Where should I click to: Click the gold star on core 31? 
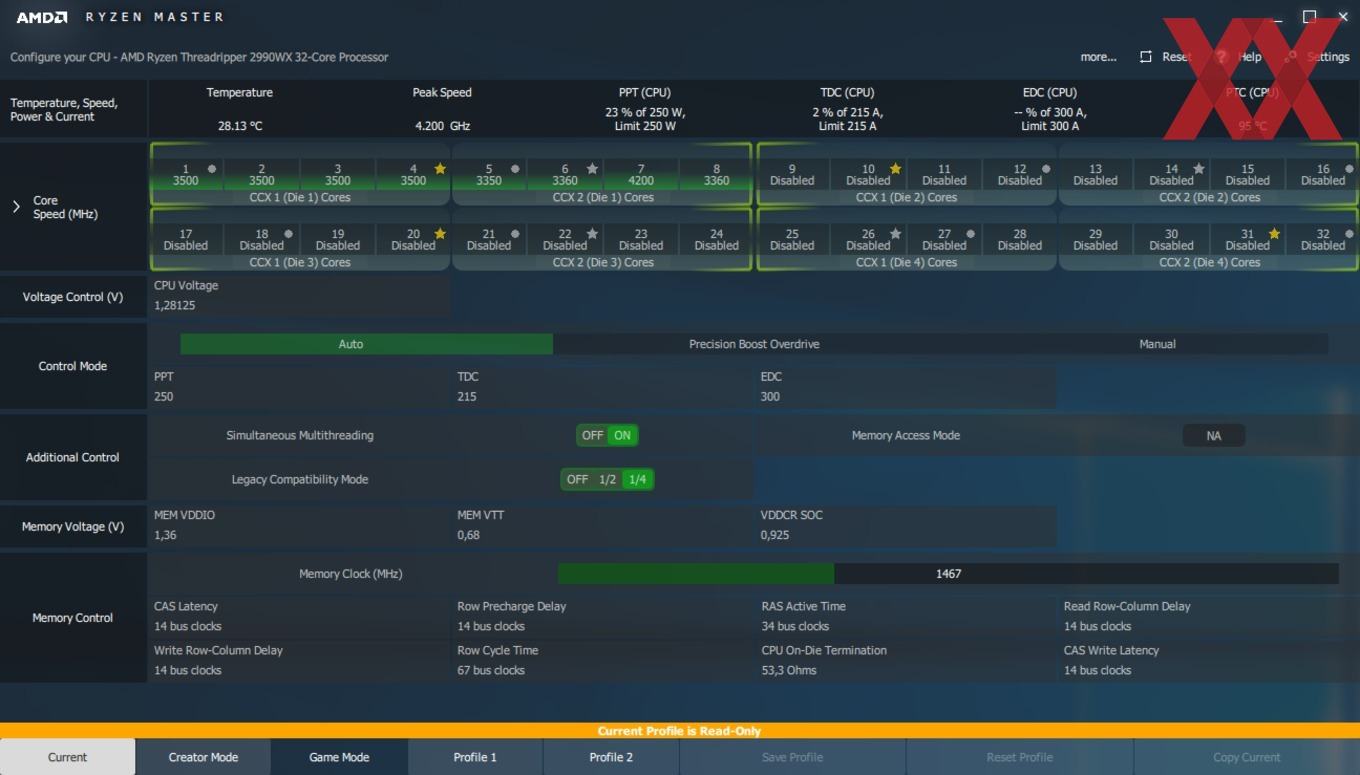[1274, 234]
